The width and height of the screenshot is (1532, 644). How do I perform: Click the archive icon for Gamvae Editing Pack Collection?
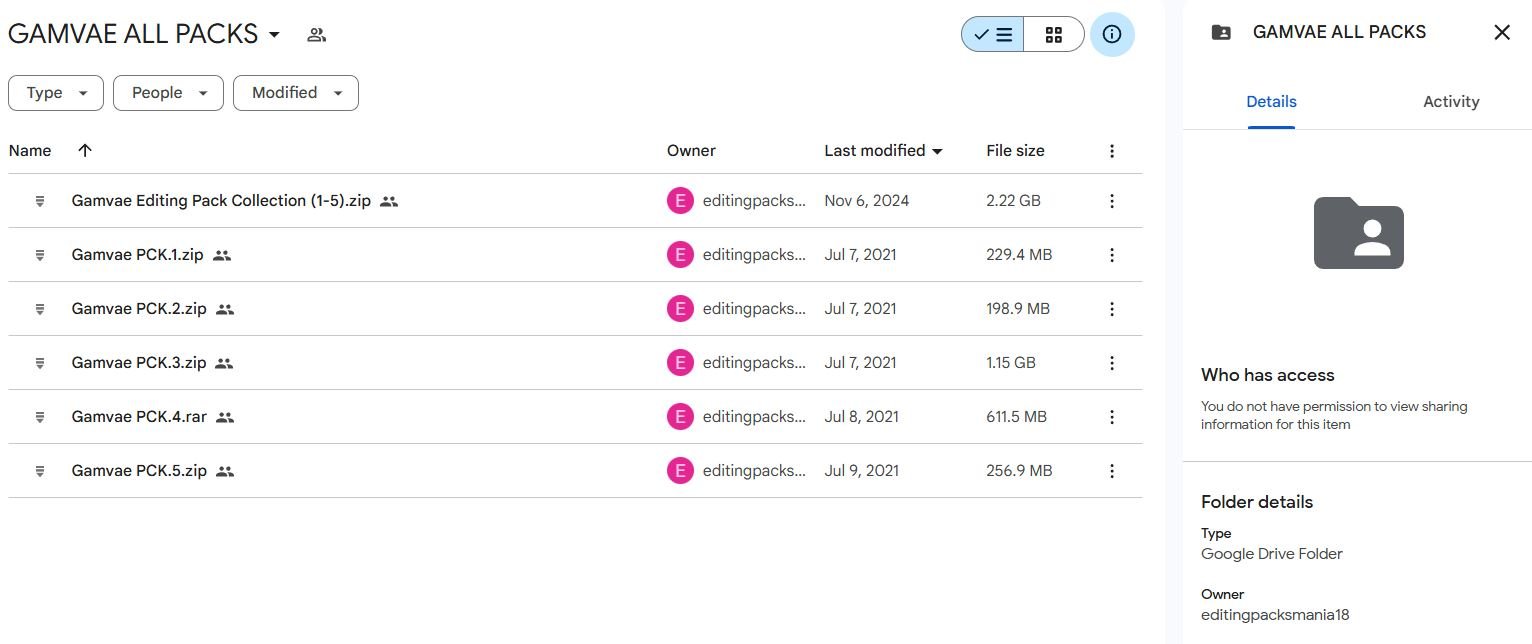[x=40, y=201]
